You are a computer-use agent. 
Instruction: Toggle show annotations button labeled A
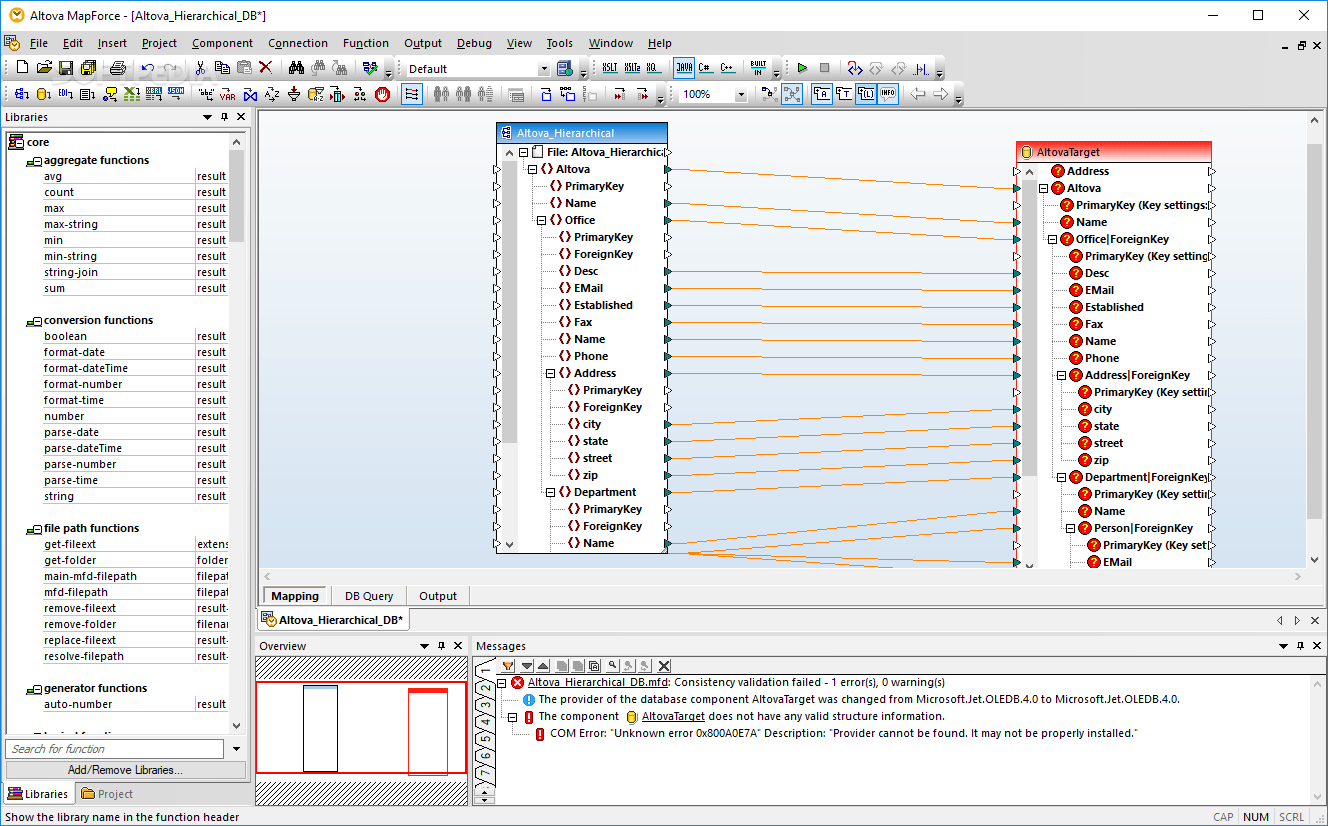822,94
